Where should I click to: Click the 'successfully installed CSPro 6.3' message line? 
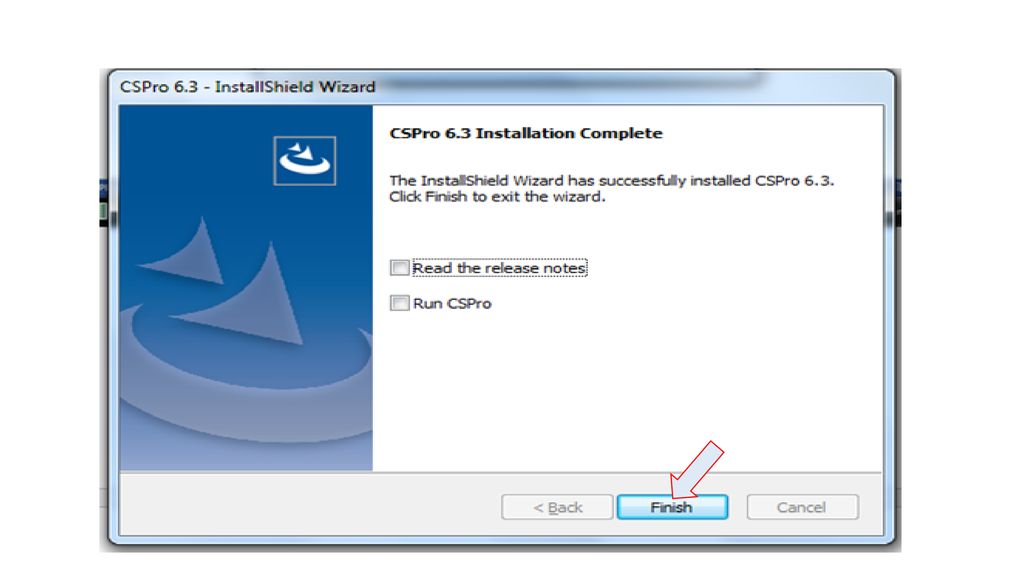(611, 180)
